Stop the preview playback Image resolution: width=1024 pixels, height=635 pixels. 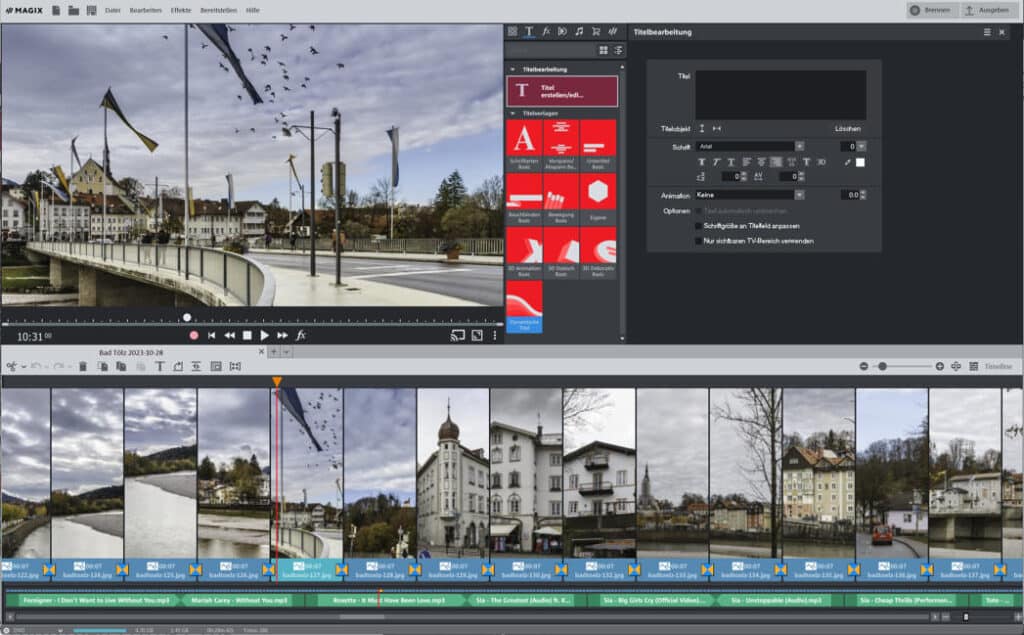(247, 335)
